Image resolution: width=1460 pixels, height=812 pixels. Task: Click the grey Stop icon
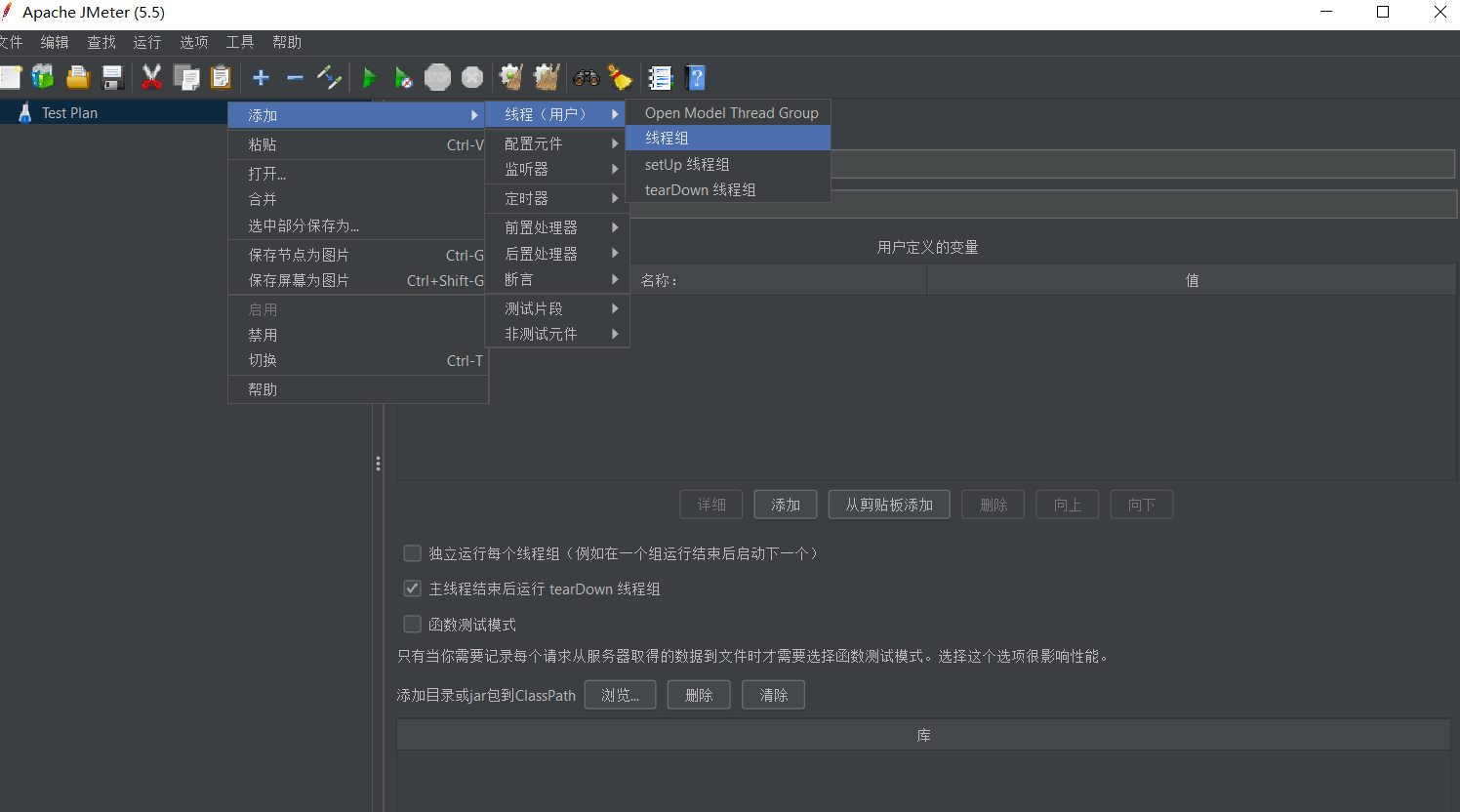tap(438, 77)
